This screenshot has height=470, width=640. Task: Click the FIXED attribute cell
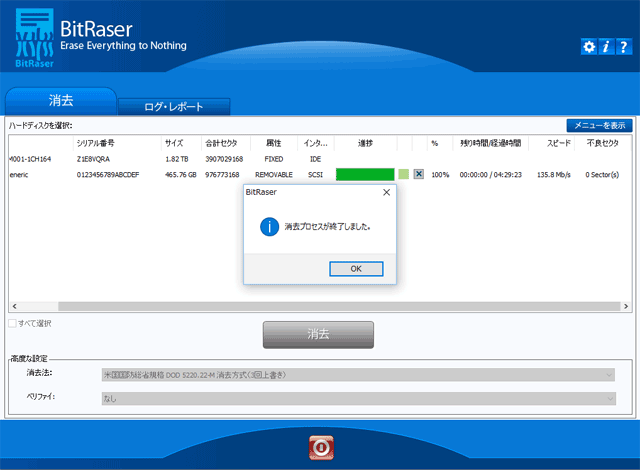tap(274, 159)
